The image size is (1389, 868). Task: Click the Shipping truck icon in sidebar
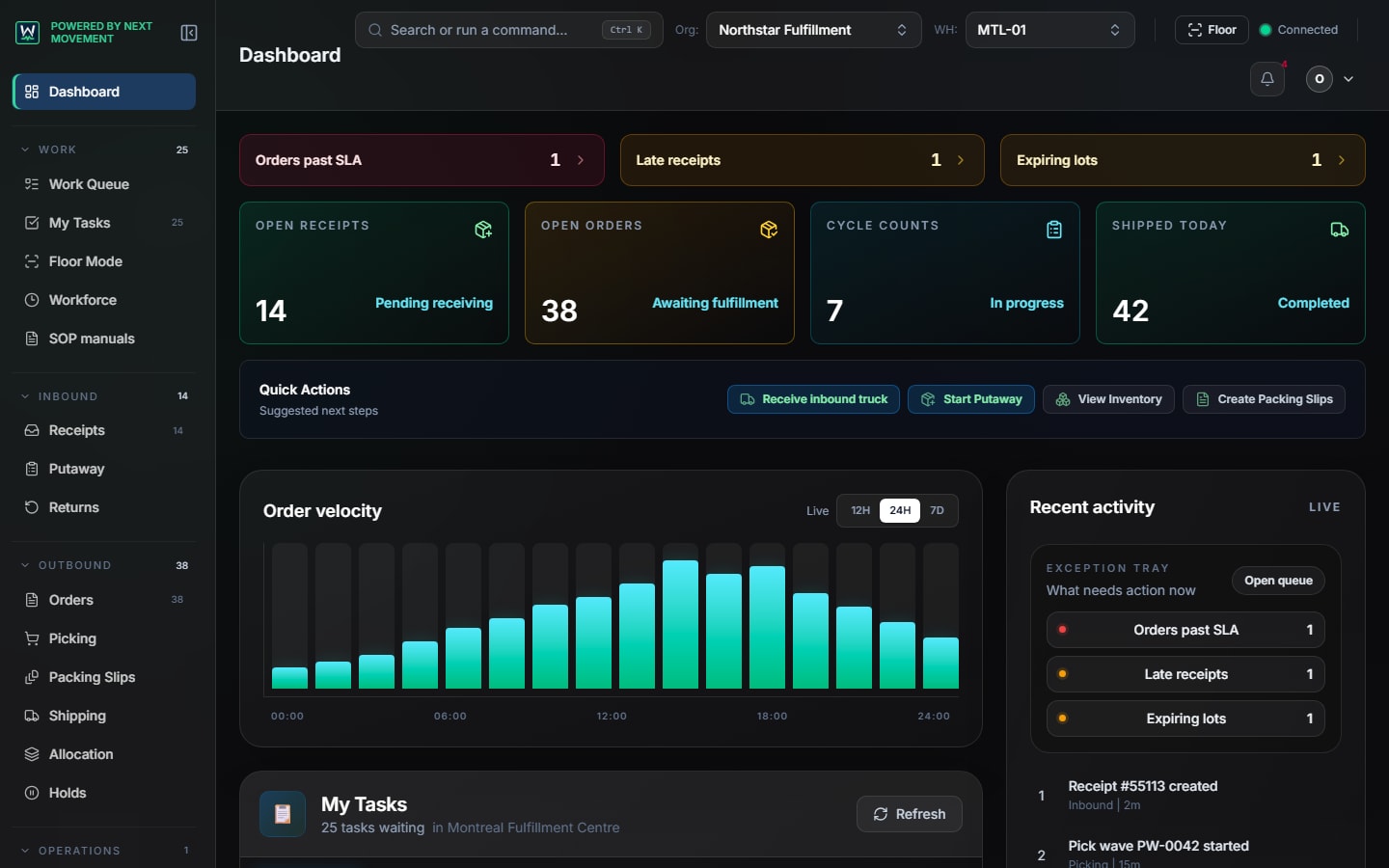[32, 716]
